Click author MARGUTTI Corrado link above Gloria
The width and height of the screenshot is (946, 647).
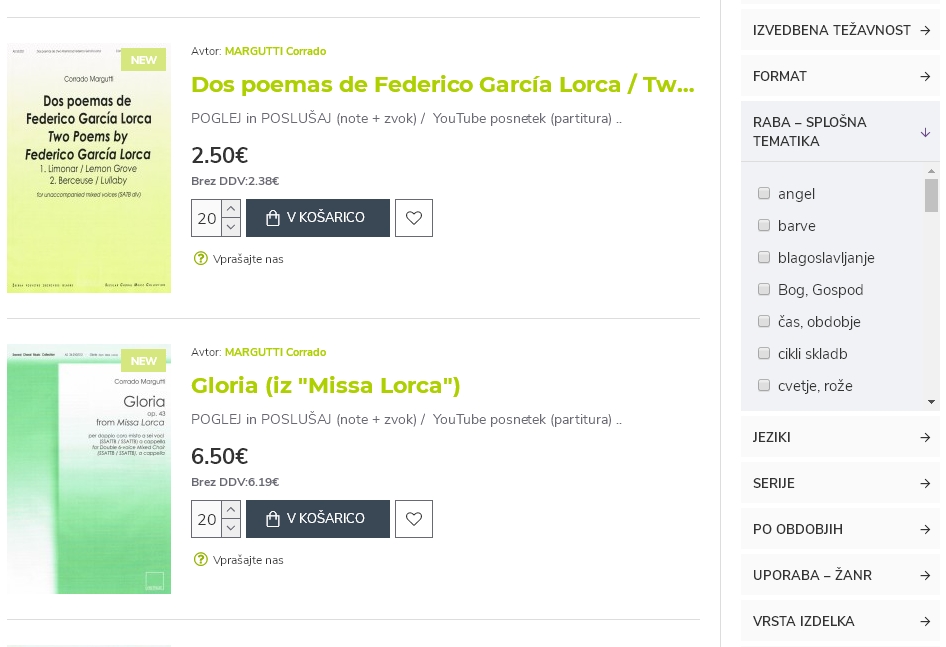coord(275,352)
